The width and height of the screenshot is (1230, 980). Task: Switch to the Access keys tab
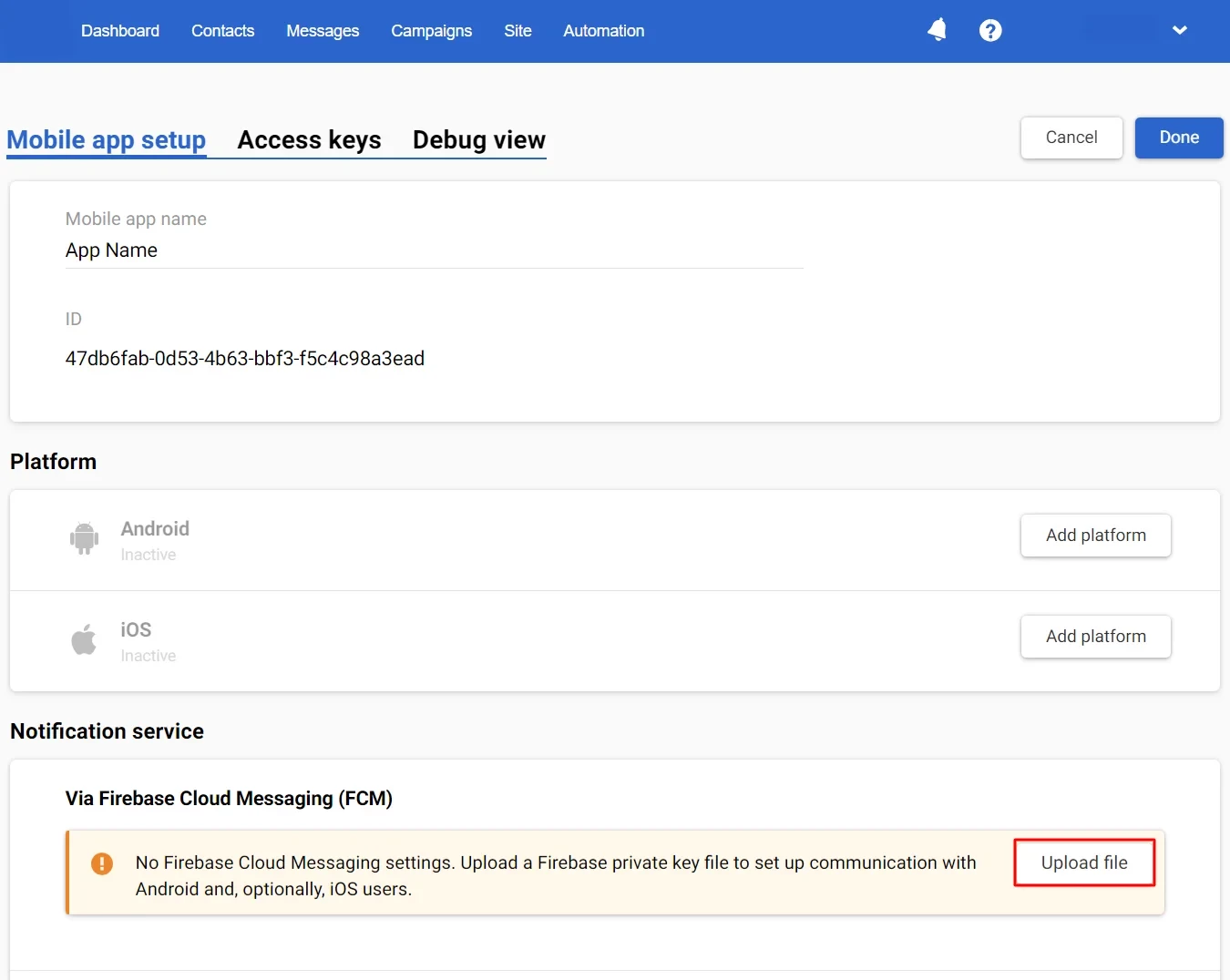coord(309,140)
